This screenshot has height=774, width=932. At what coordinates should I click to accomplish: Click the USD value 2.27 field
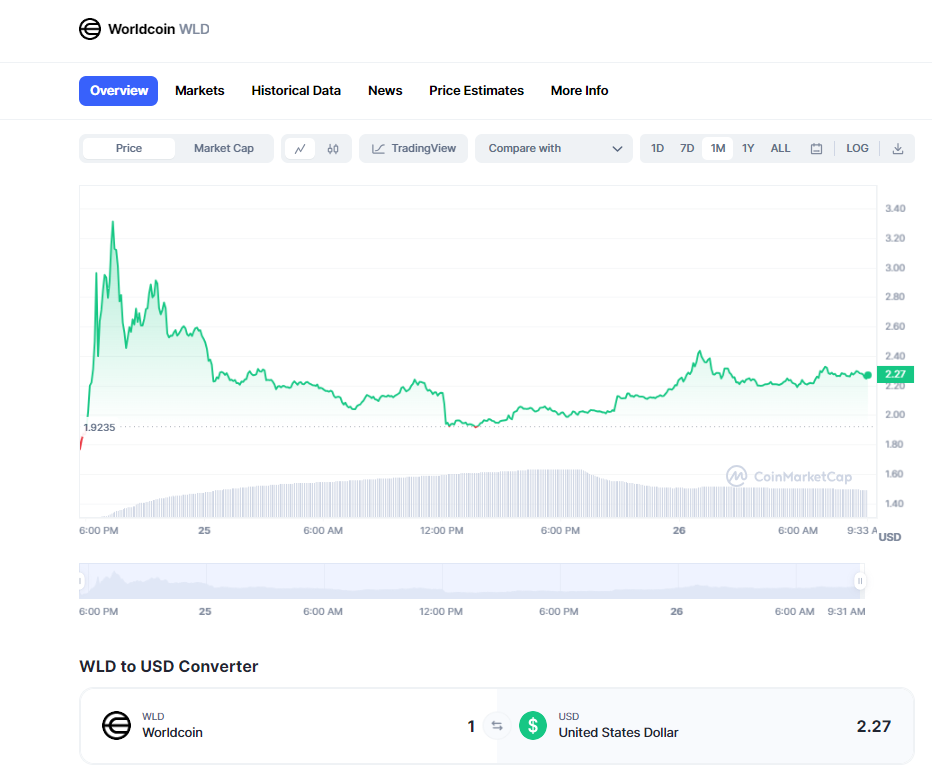point(874,726)
